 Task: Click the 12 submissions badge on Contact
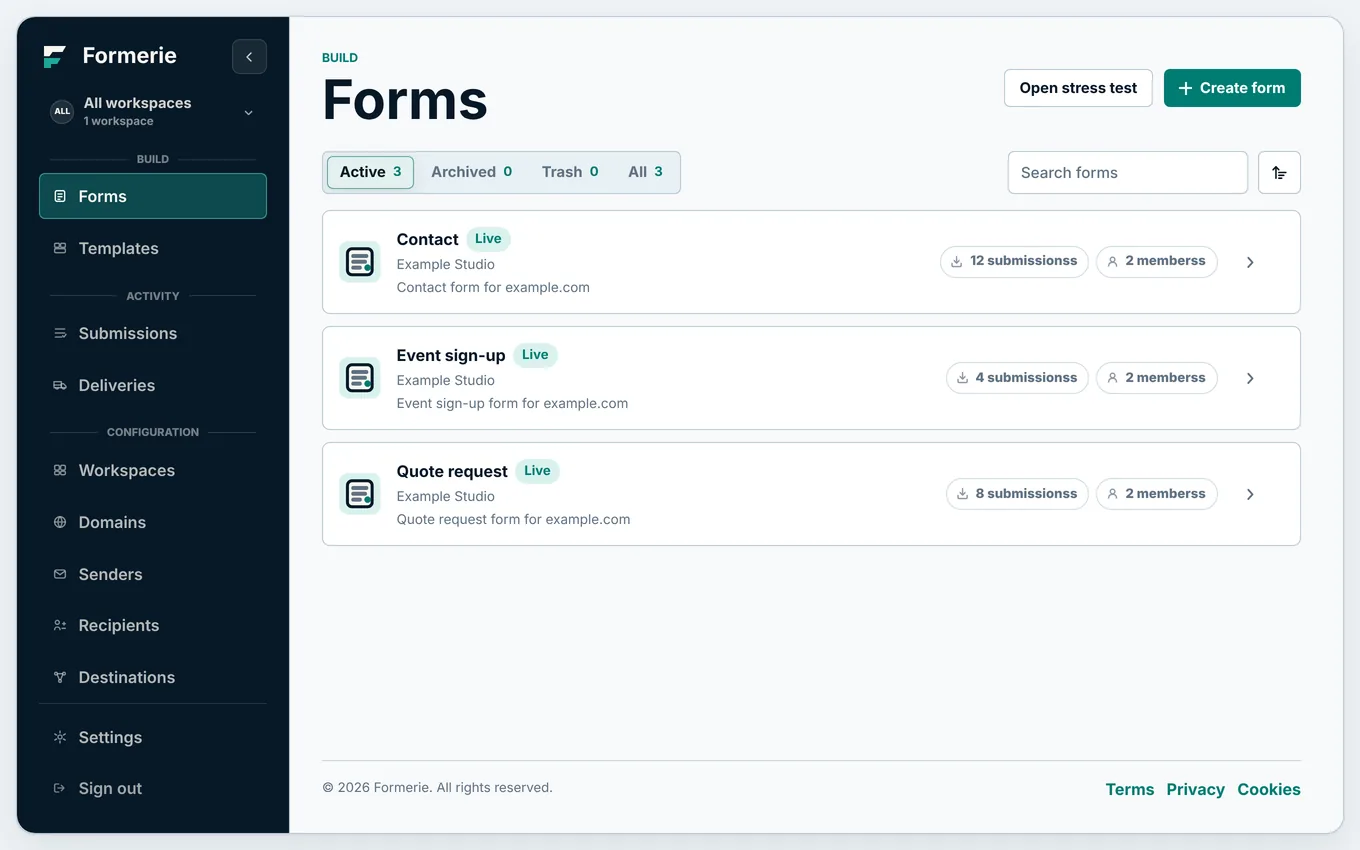(1014, 261)
